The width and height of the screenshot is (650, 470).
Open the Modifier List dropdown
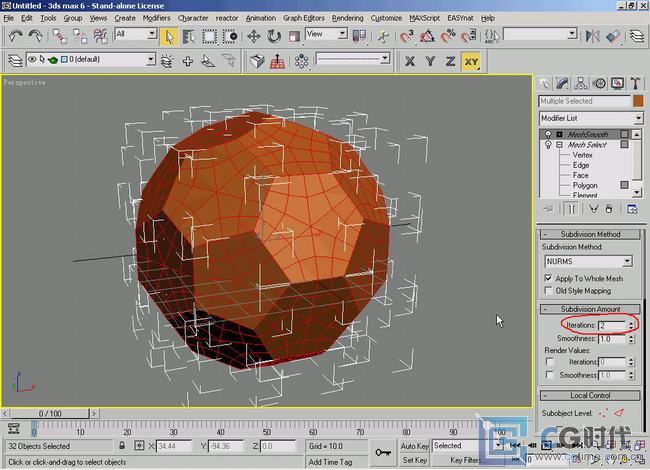(591, 118)
